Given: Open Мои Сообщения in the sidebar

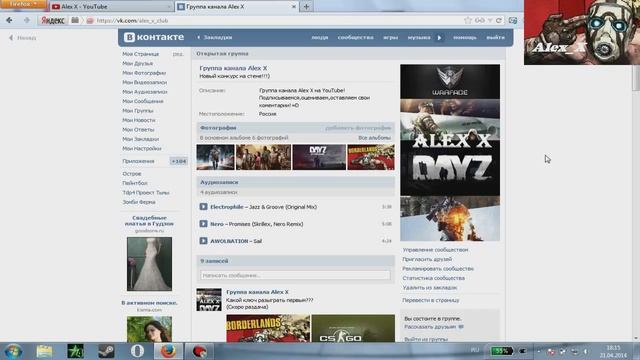Looking at the screenshot, I should coord(143,101).
